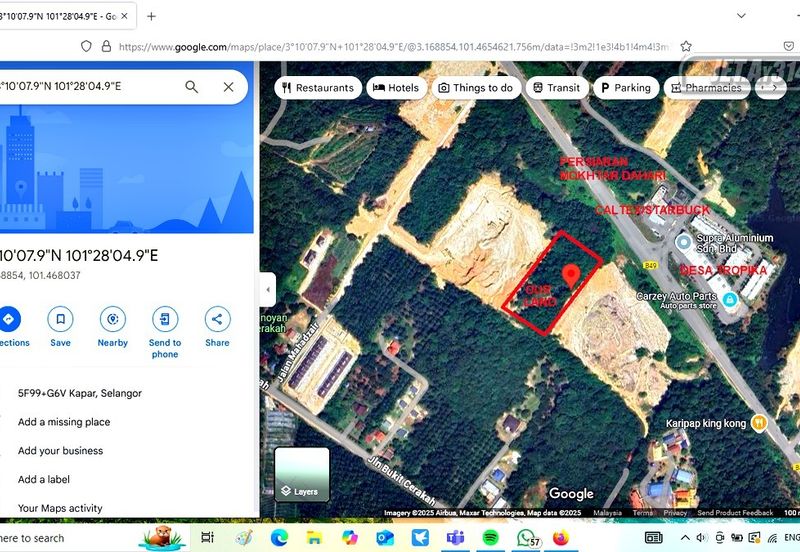Share this location

tap(217, 320)
